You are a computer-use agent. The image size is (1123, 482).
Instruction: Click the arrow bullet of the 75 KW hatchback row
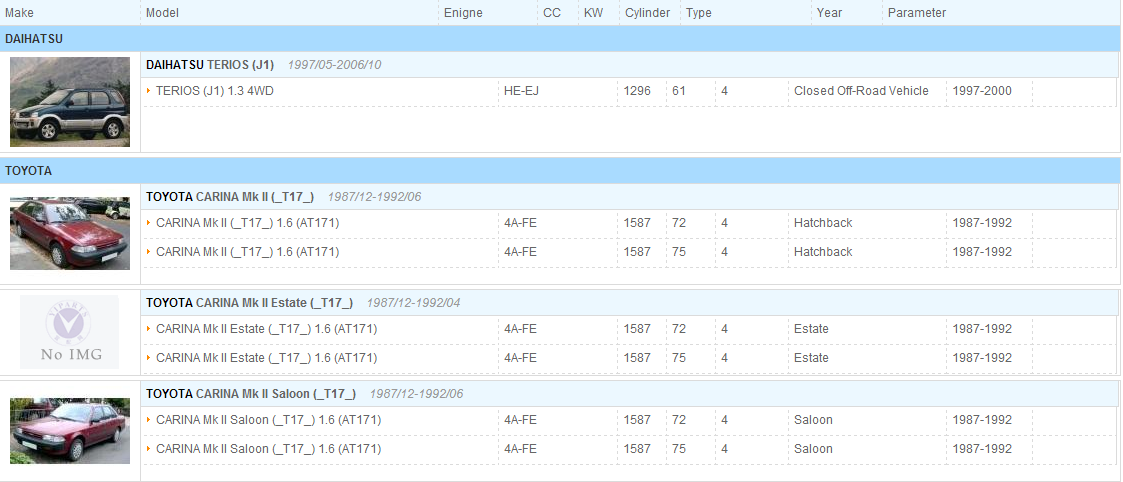click(149, 251)
